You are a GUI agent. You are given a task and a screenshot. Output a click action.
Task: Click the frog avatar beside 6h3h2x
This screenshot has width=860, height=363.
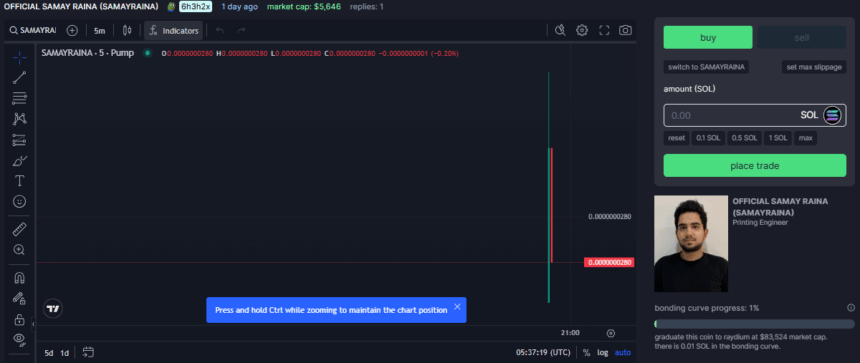point(171,7)
